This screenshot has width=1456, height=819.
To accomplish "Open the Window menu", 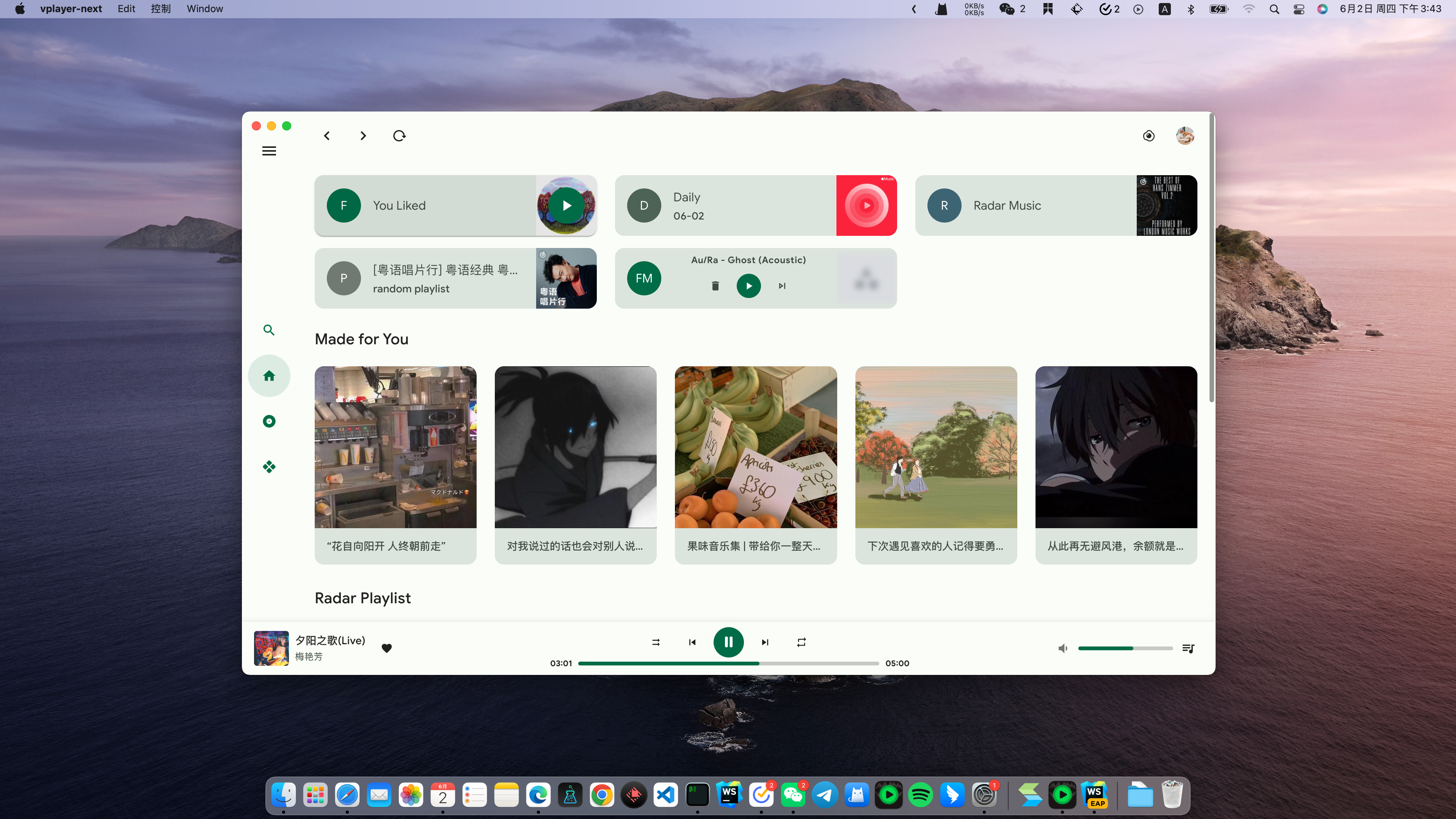I will point(205,8).
